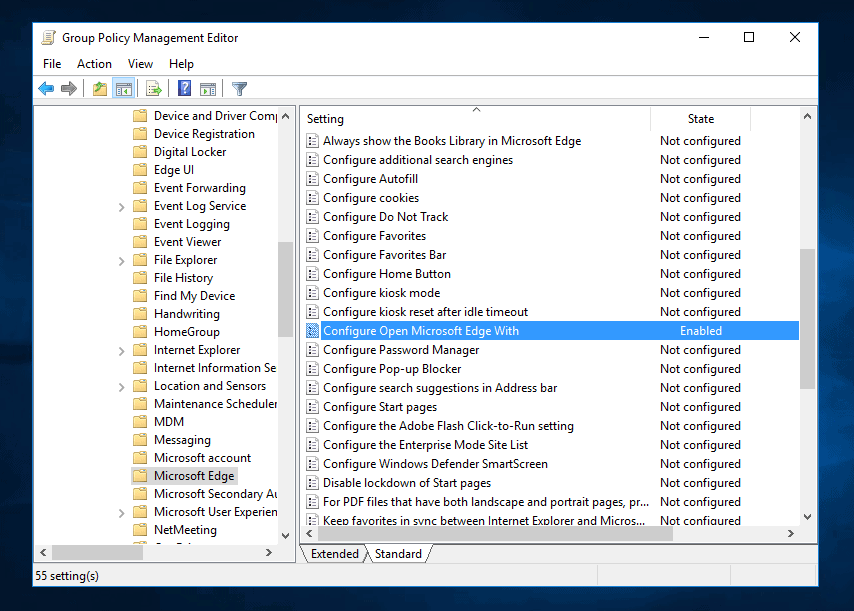
Task: Click the Group Policy Management Editor title icon
Action: (x=49, y=38)
